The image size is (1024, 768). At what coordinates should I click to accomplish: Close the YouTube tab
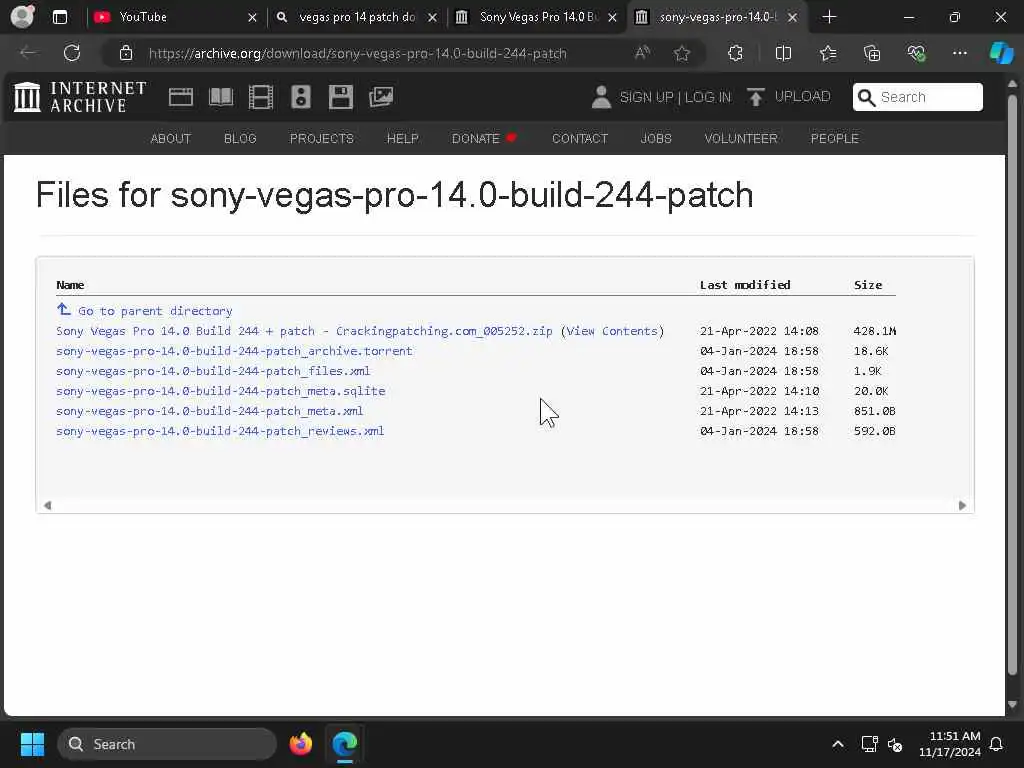[252, 18]
